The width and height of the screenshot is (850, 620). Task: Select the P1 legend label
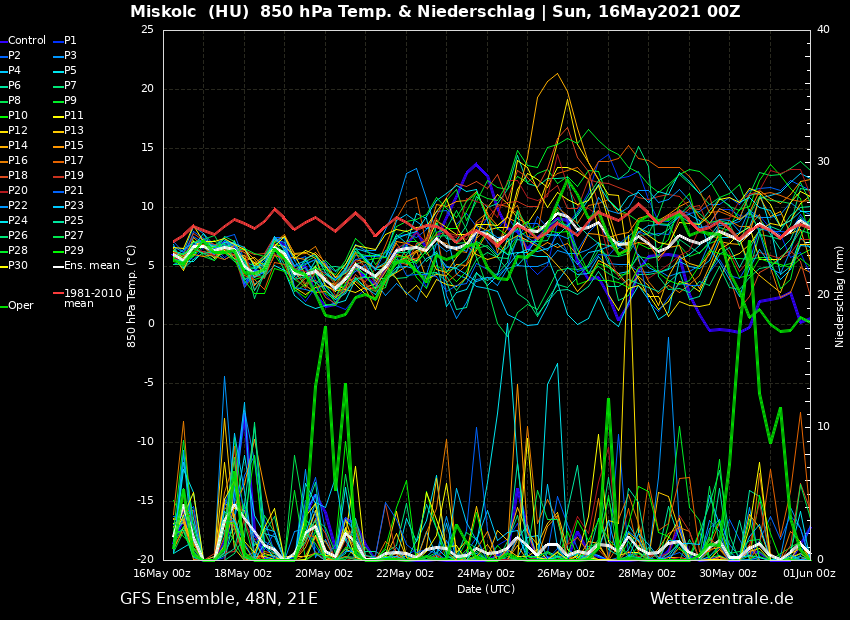point(70,41)
